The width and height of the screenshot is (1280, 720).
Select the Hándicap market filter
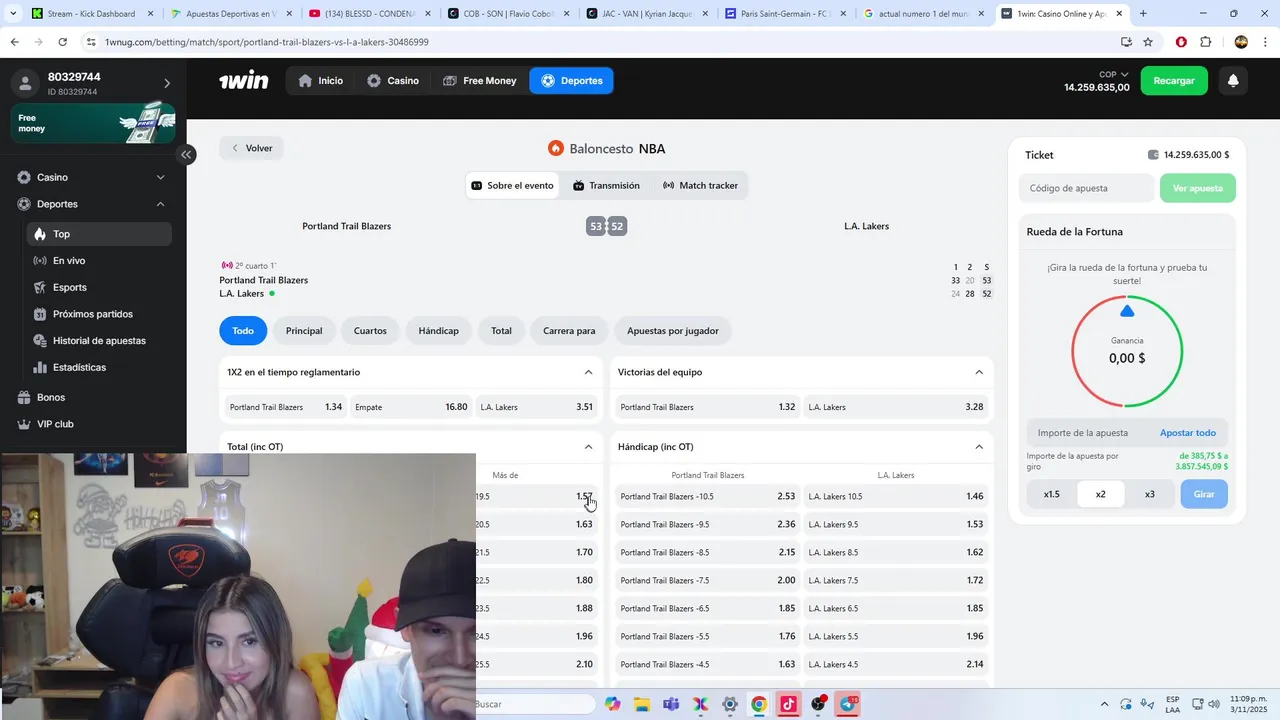(x=439, y=330)
